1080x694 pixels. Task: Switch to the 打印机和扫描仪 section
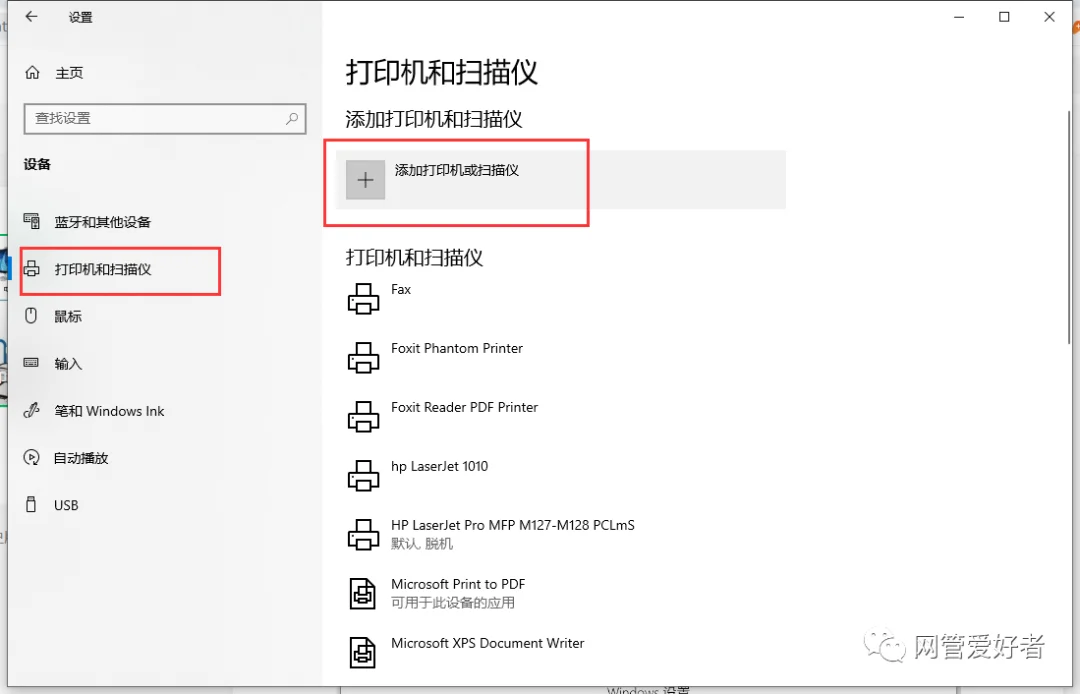112,269
